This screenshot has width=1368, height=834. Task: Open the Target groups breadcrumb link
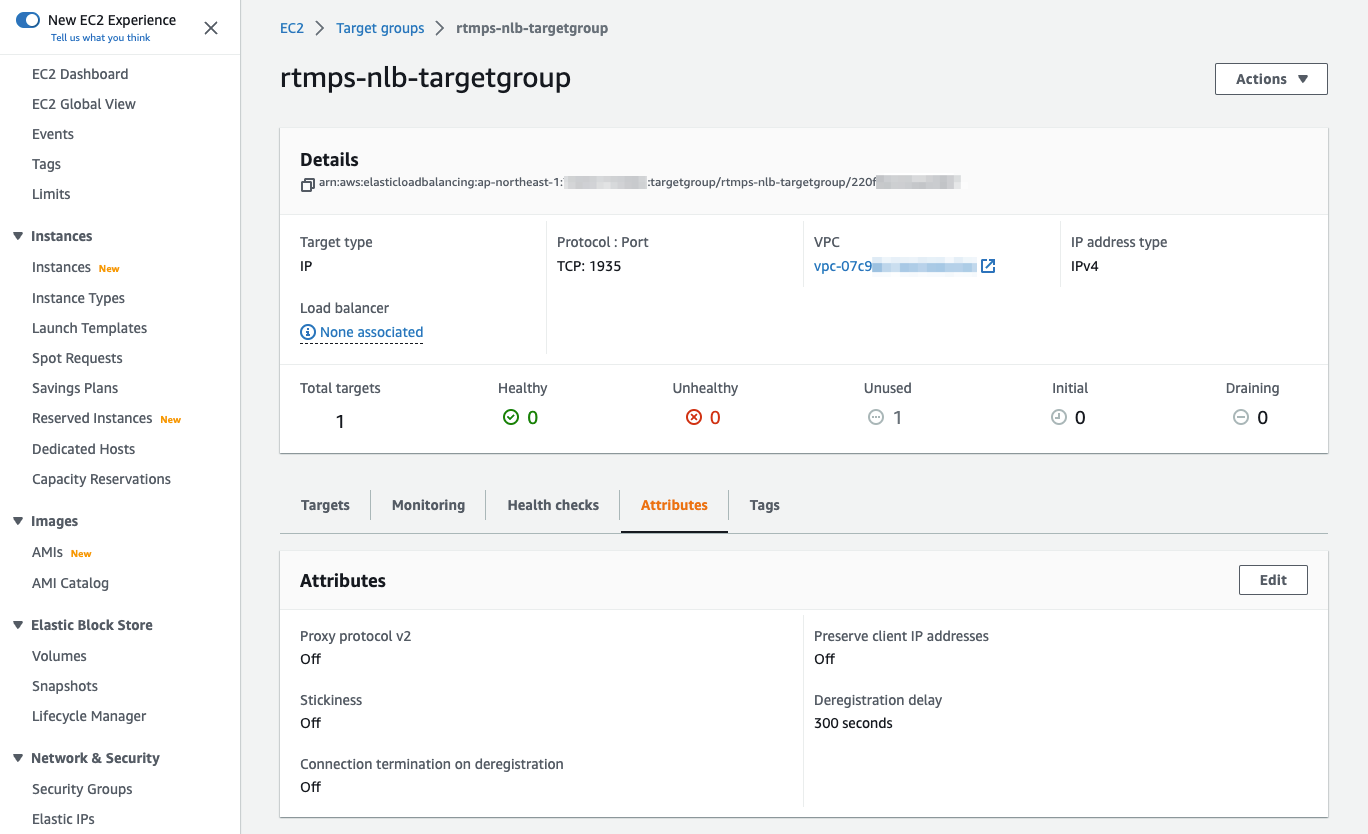coord(380,28)
